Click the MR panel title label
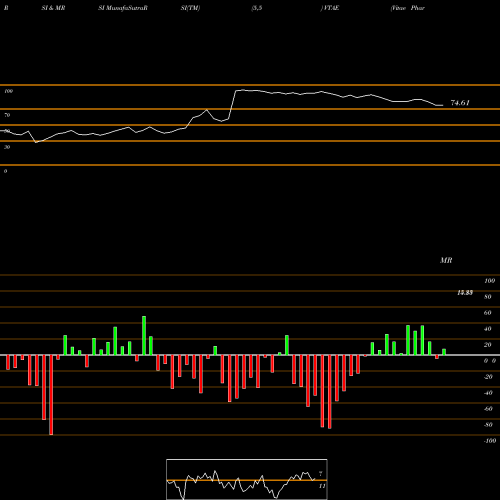This screenshot has width=500, height=500. click(x=446, y=260)
